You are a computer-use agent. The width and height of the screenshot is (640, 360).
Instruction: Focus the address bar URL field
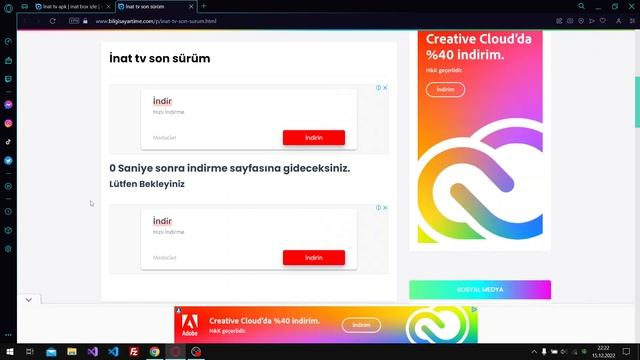pos(156,21)
